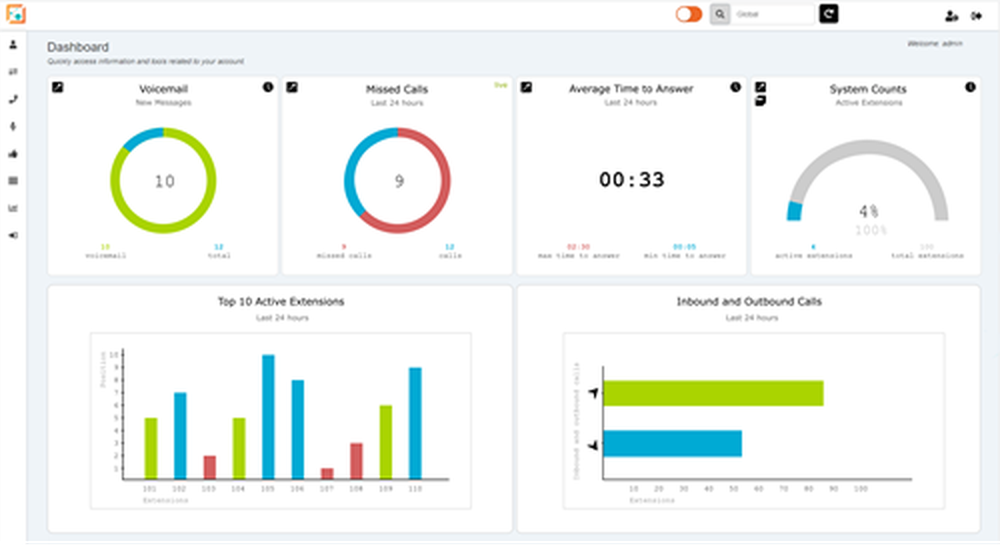Click the green bar for extension 109
The height and width of the screenshot is (546, 1000).
(386, 442)
